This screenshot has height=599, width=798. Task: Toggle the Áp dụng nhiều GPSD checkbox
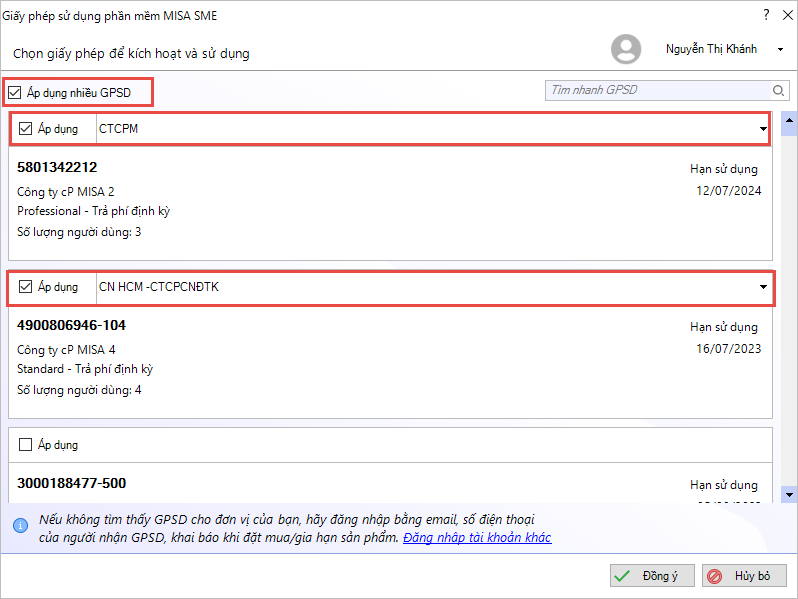pos(15,93)
